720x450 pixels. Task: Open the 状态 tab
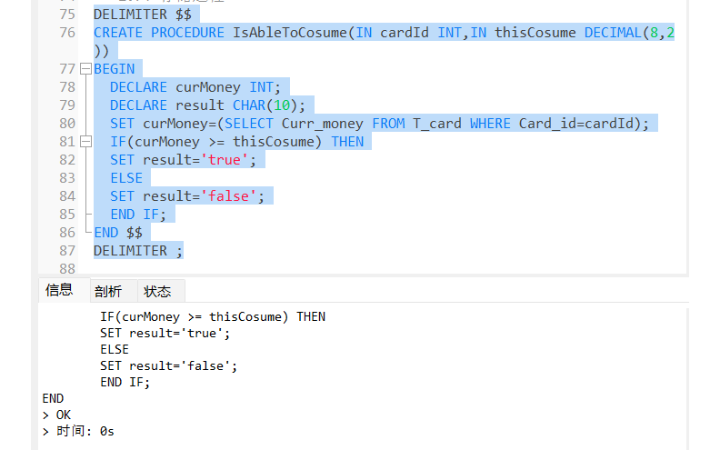pyautogui.click(x=158, y=291)
